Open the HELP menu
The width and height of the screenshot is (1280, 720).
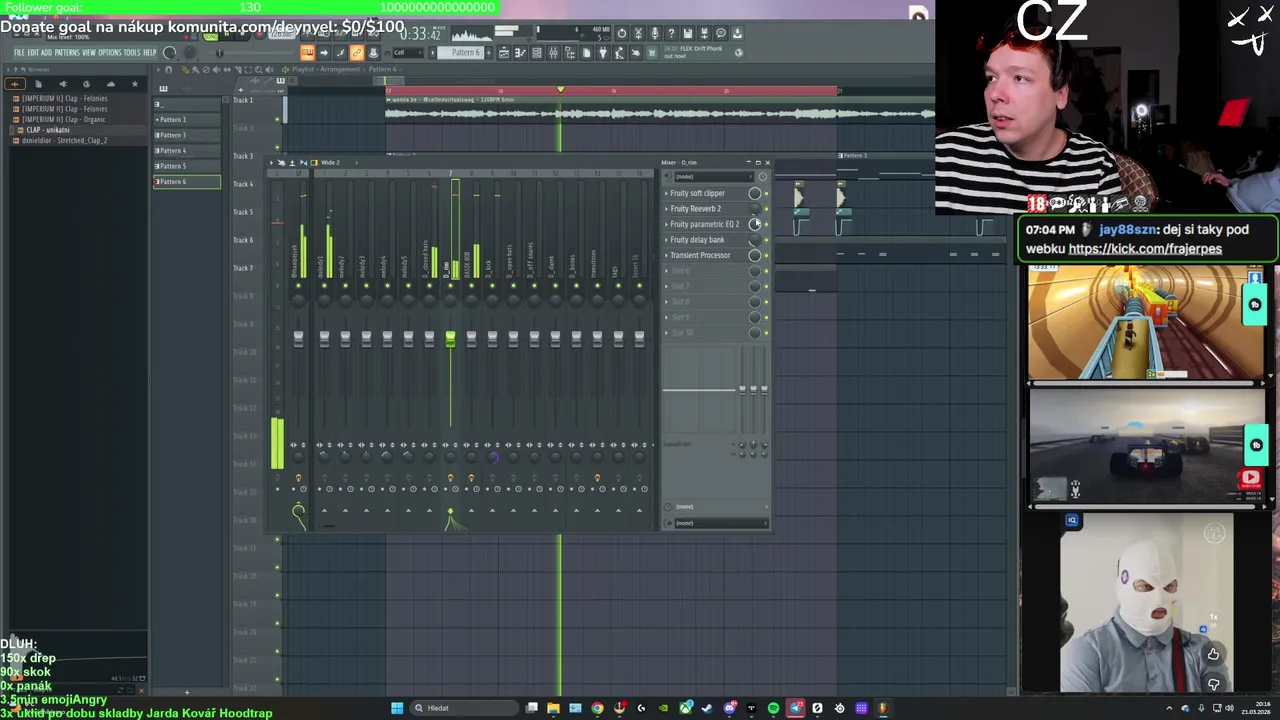(x=150, y=52)
